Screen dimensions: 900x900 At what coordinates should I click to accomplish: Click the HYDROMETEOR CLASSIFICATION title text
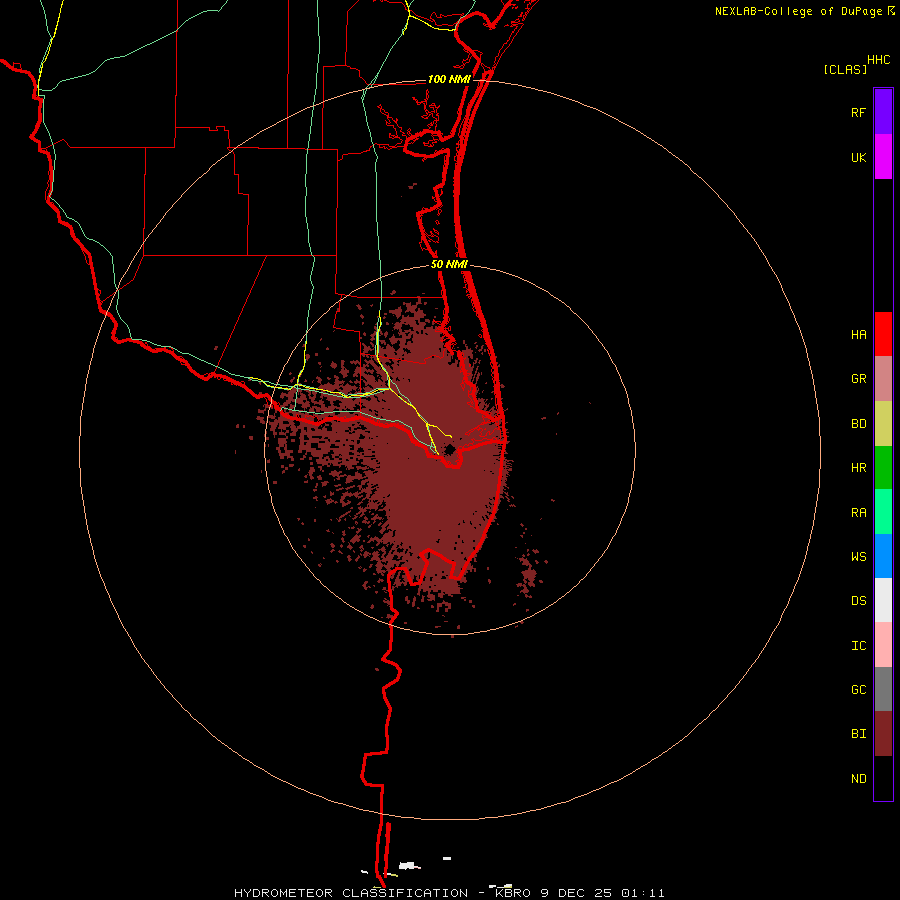click(351, 893)
